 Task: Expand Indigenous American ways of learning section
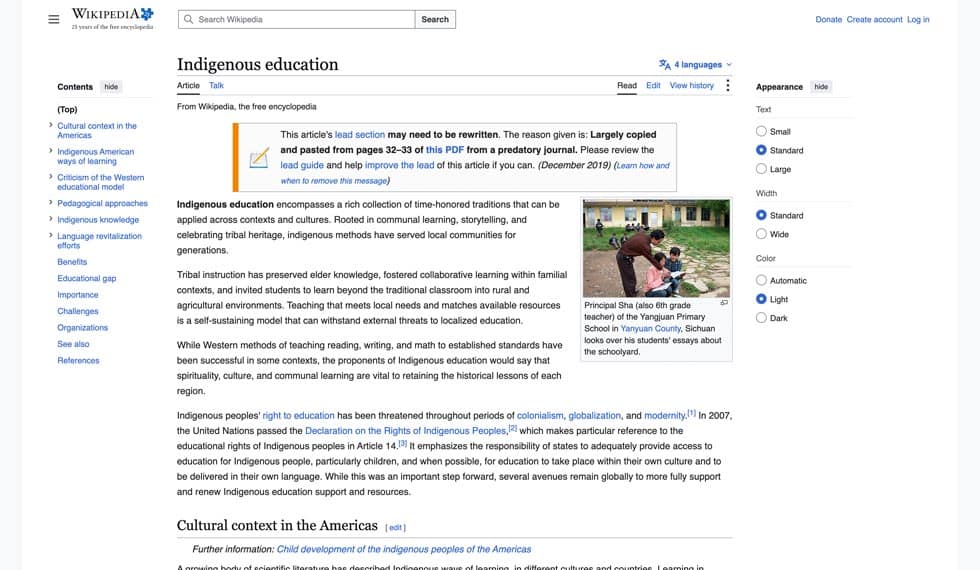51,151
